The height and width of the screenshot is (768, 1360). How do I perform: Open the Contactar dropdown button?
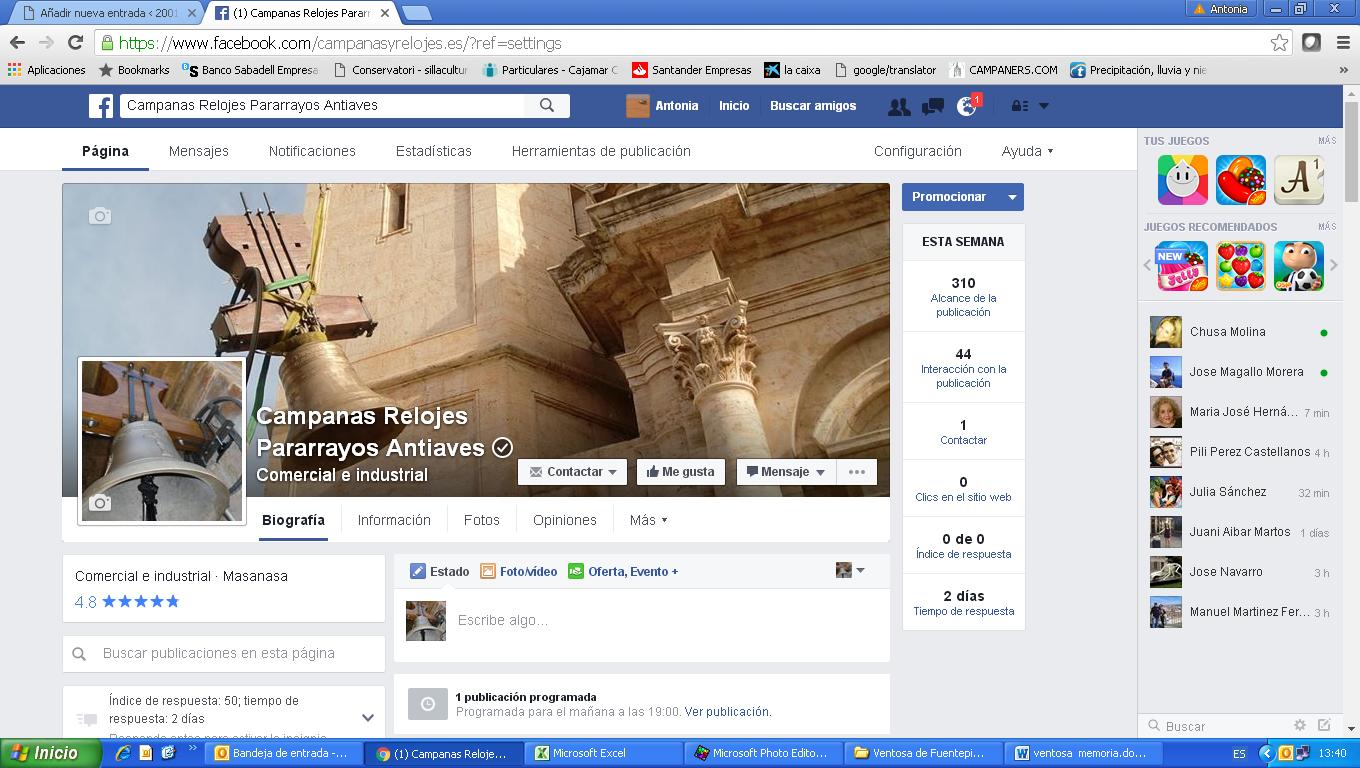(x=573, y=472)
